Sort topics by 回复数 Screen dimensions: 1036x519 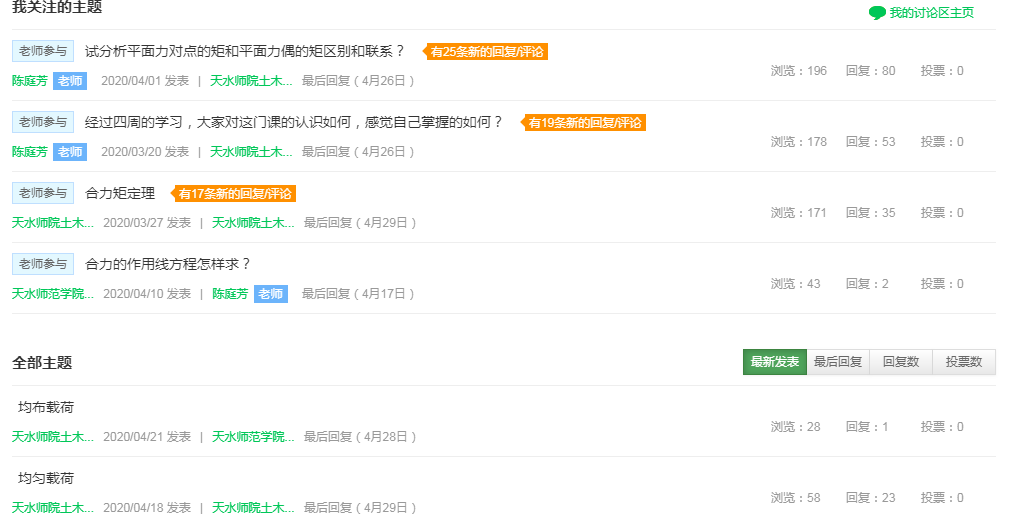pos(901,362)
